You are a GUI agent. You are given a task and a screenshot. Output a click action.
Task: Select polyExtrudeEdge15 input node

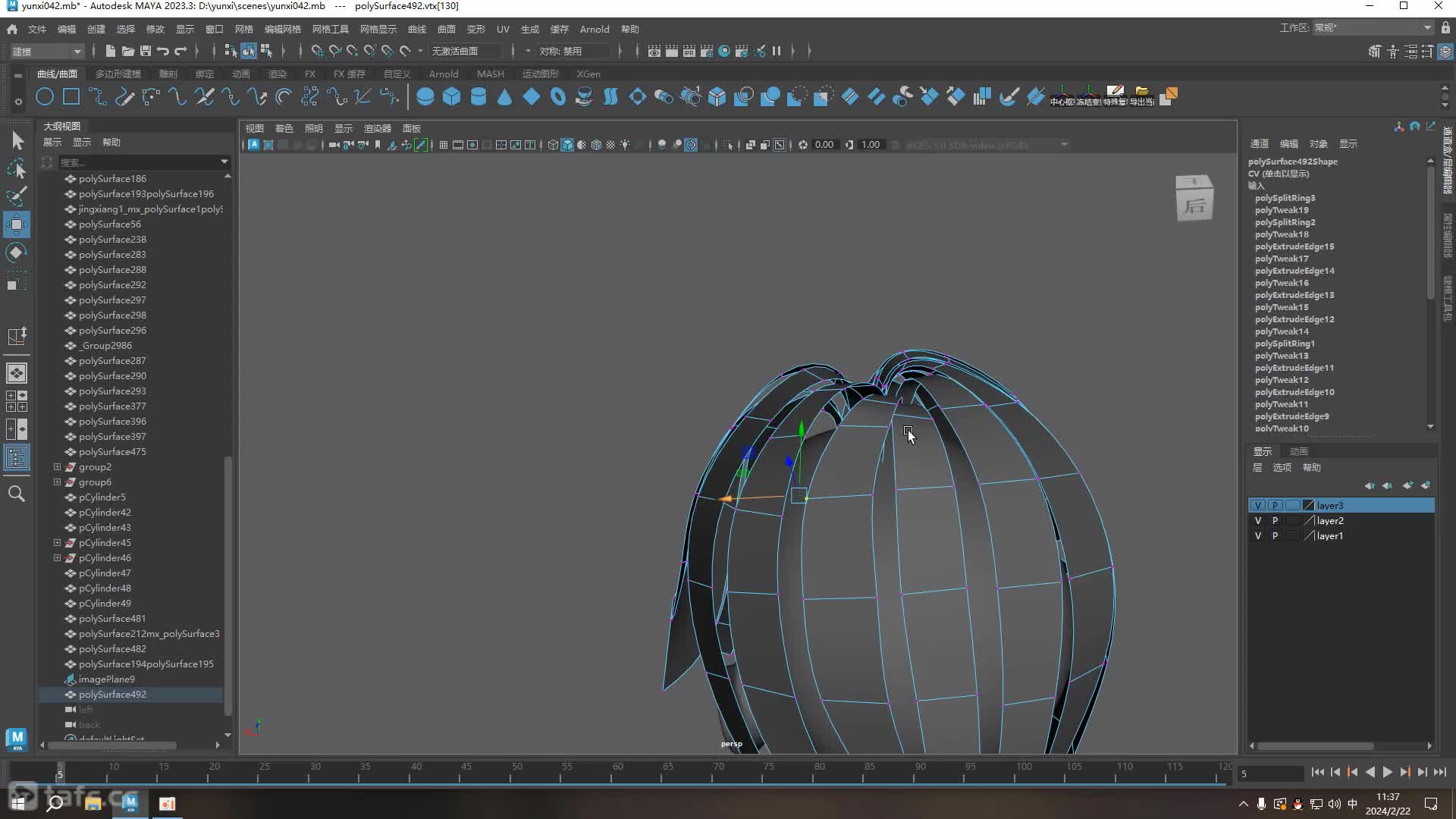pyautogui.click(x=1294, y=246)
